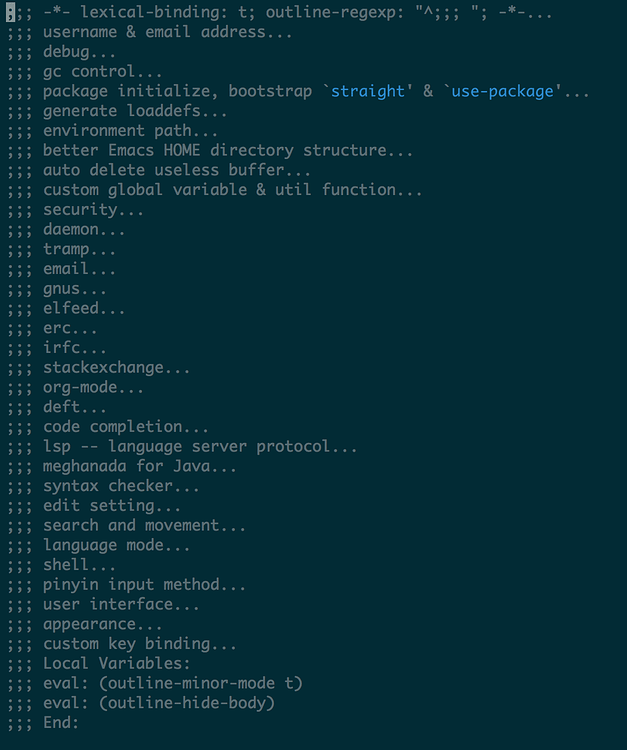Select the 'elfeed' heading
The width and height of the screenshot is (627, 750).
[x=66, y=309]
